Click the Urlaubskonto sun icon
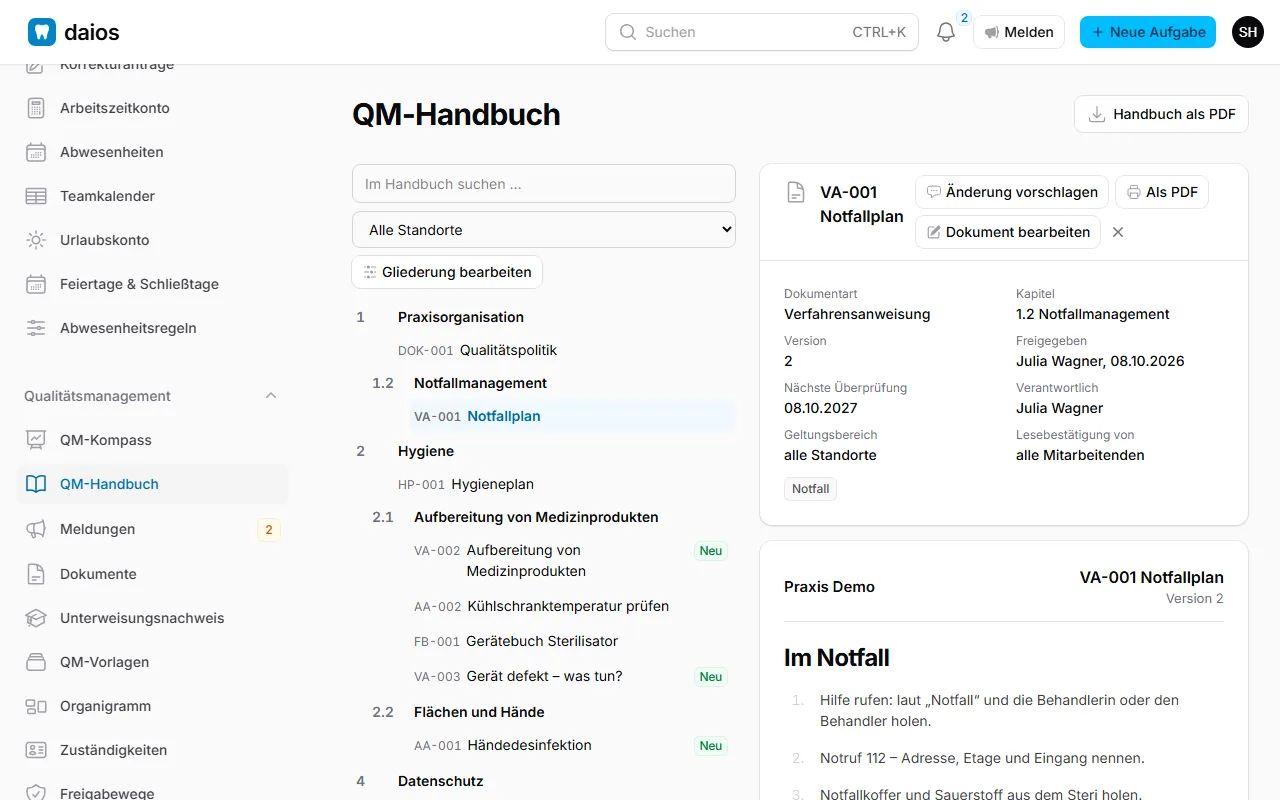 [x=36, y=240]
